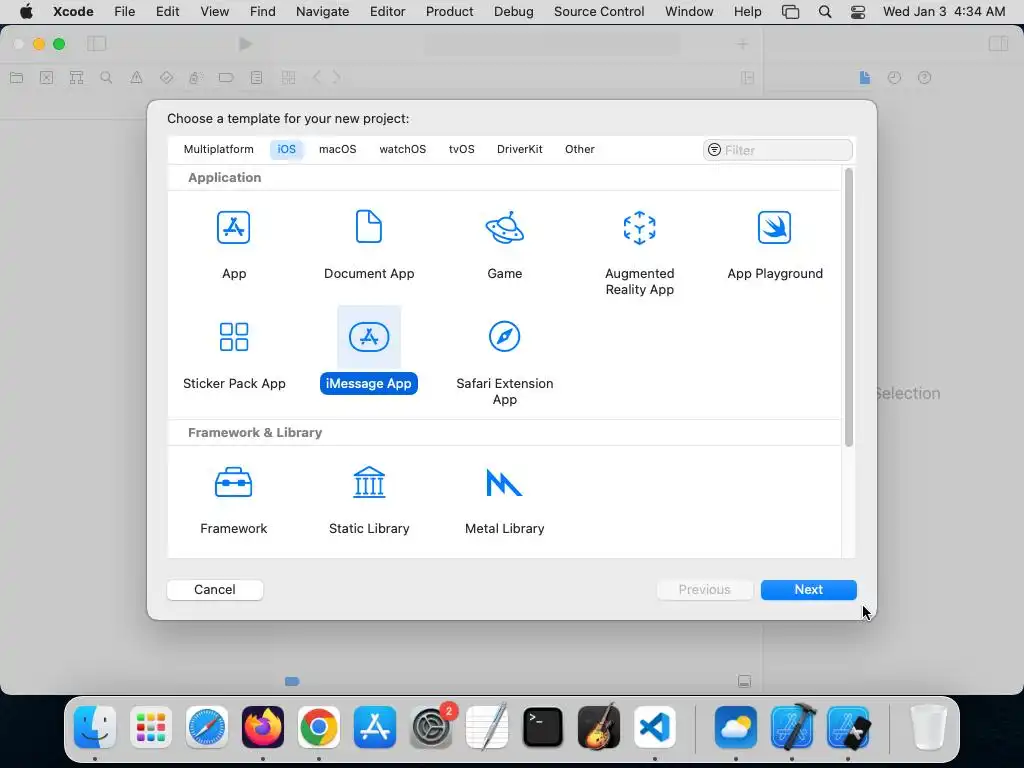This screenshot has width=1024, height=768.
Task: Click the Previous button
Action: coord(705,590)
